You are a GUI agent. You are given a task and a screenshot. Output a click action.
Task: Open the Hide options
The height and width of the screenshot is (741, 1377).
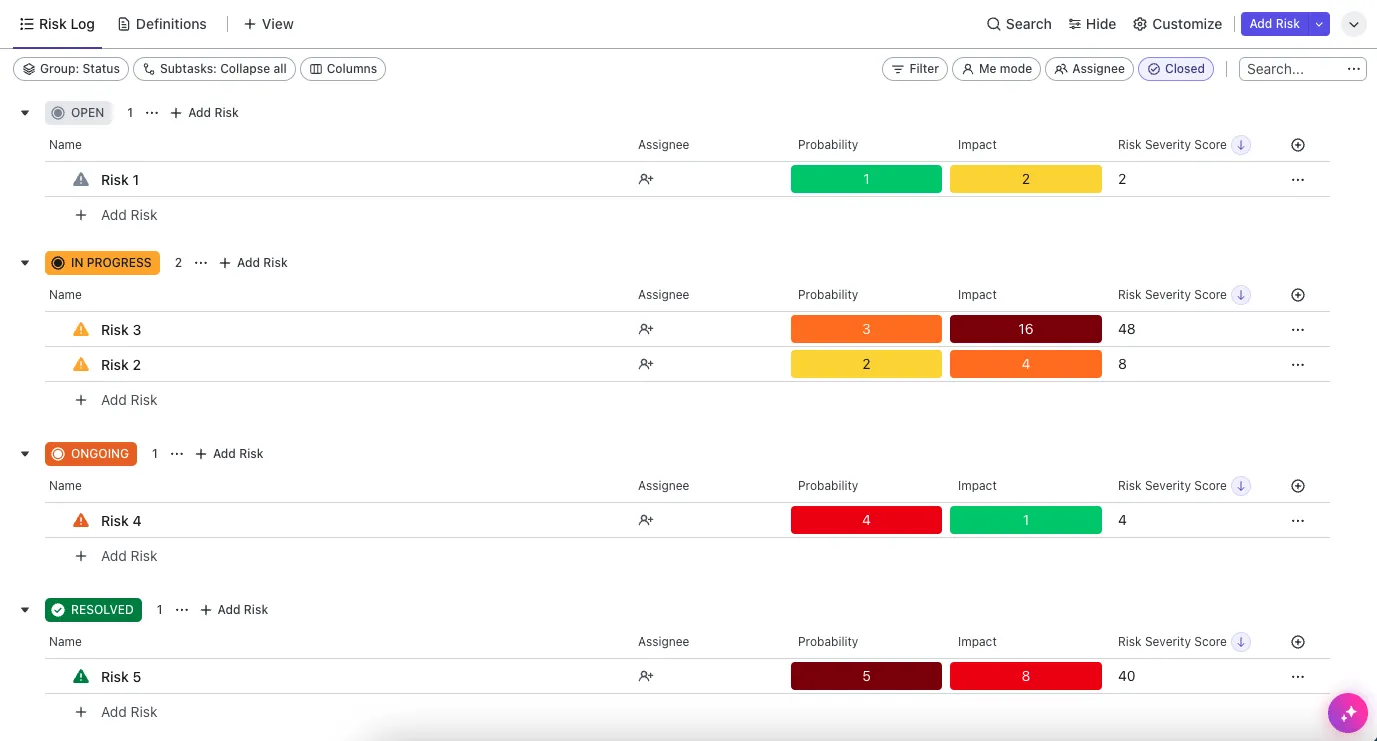[1092, 24]
